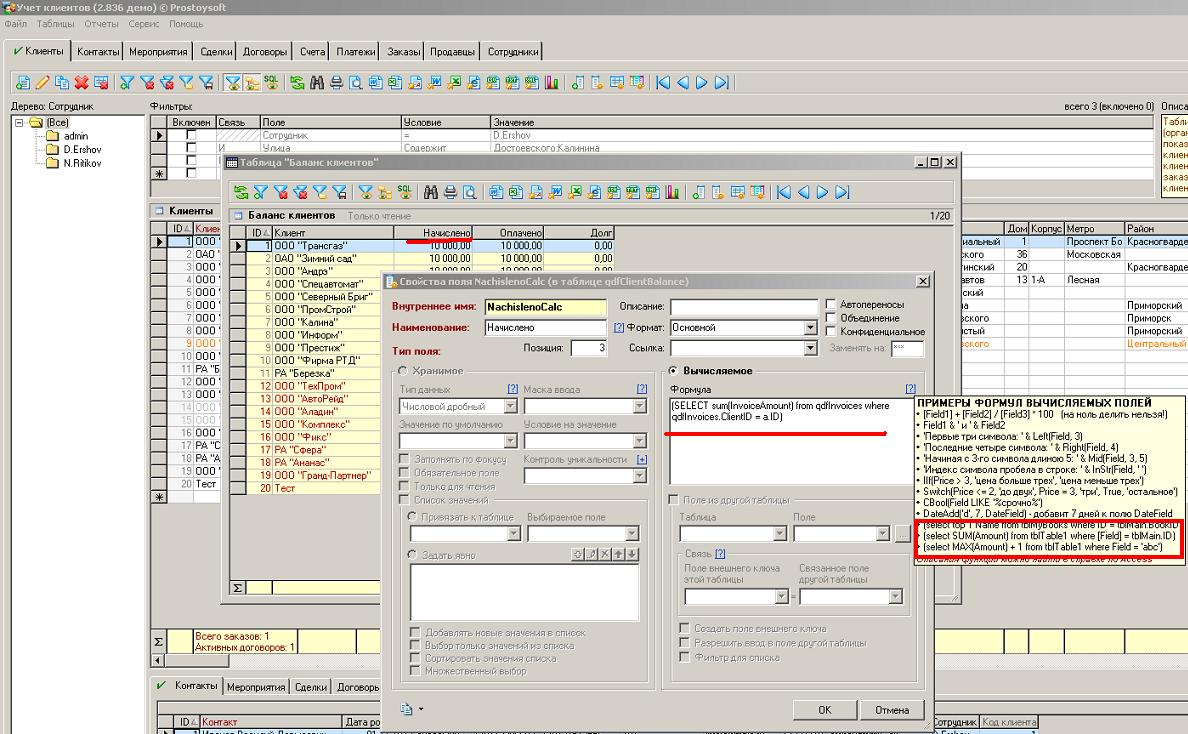Click the printer icon in Баланс клиентов toolbar
Viewport: 1188px width, 734px height.
(x=450, y=192)
